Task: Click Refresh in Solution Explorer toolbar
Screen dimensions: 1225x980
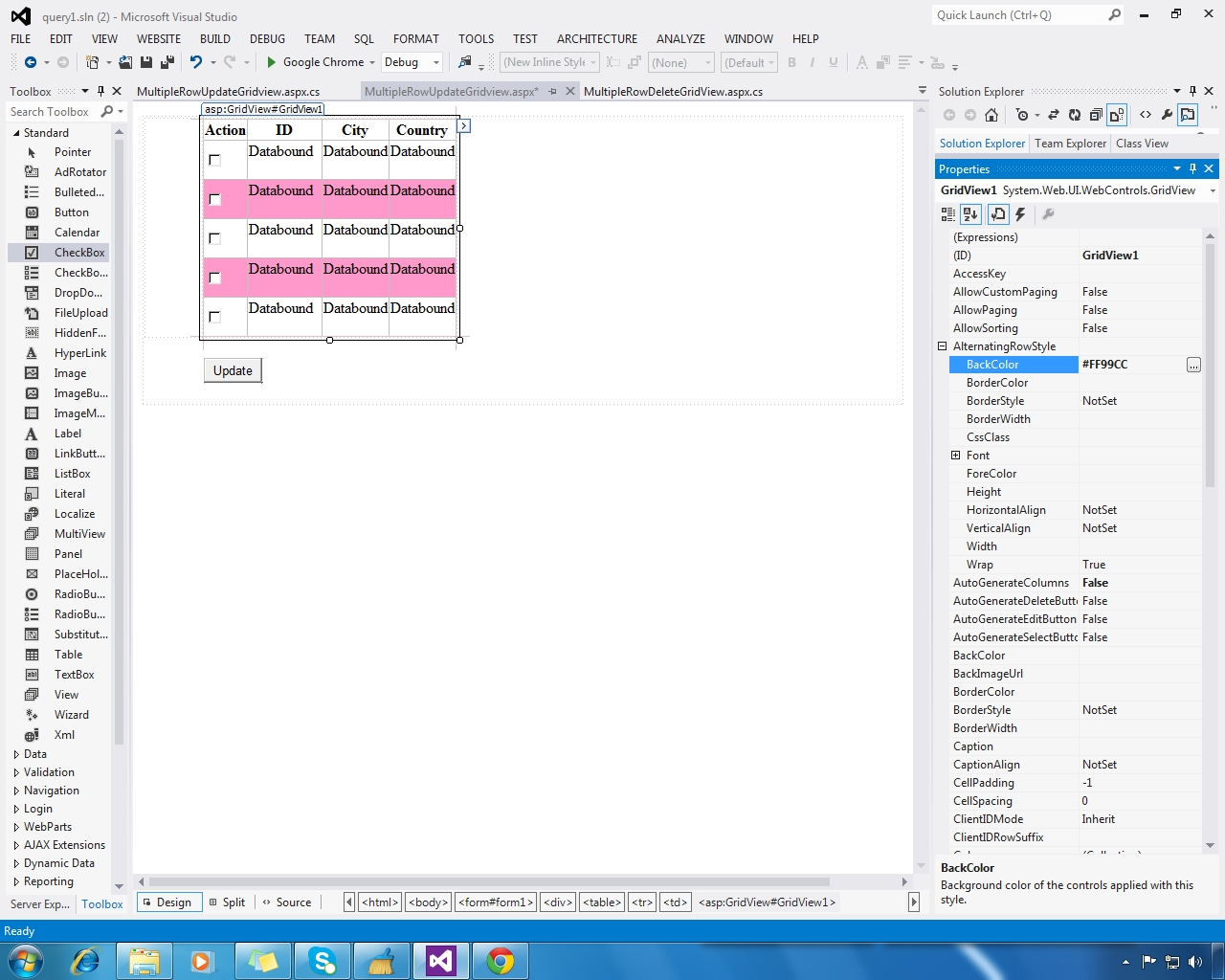Action: tap(1074, 115)
